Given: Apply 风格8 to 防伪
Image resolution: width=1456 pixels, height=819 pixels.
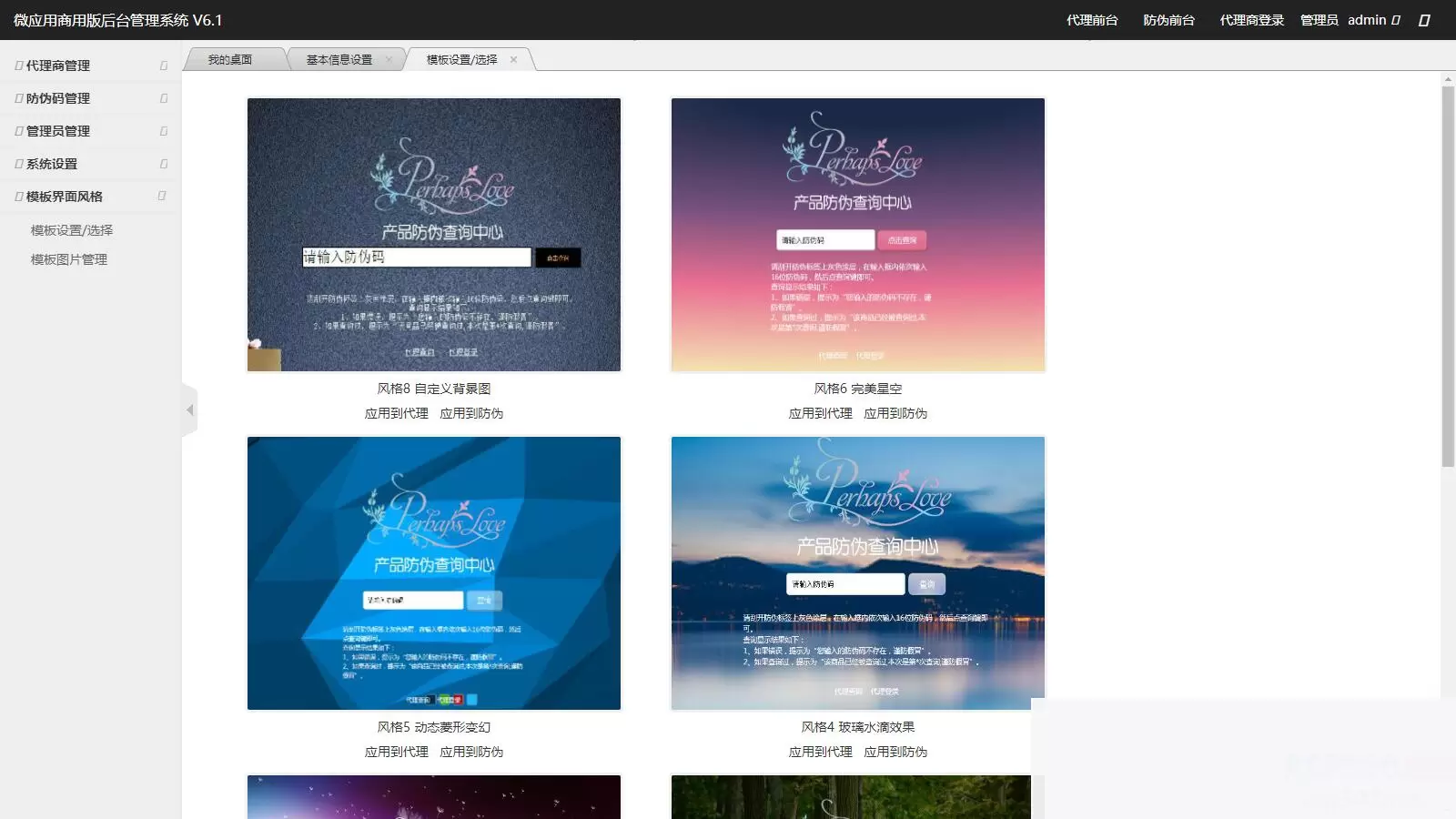Looking at the screenshot, I should (x=471, y=413).
